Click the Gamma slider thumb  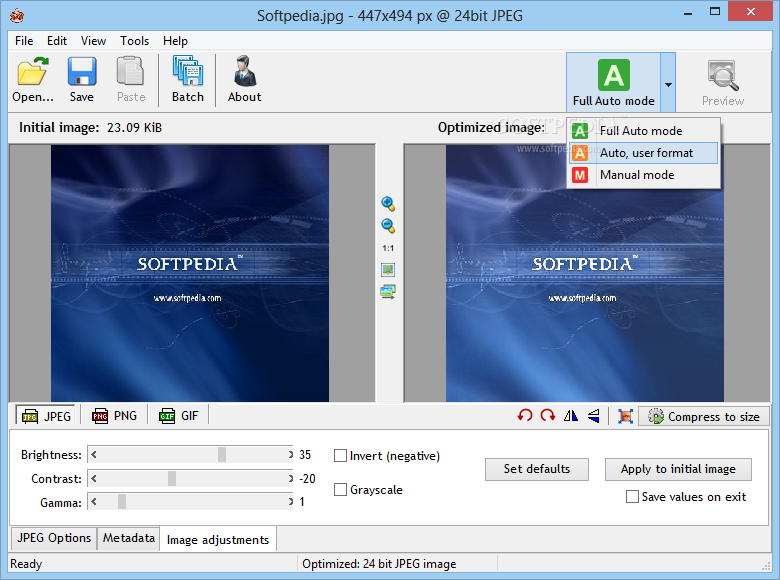tap(122, 501)
